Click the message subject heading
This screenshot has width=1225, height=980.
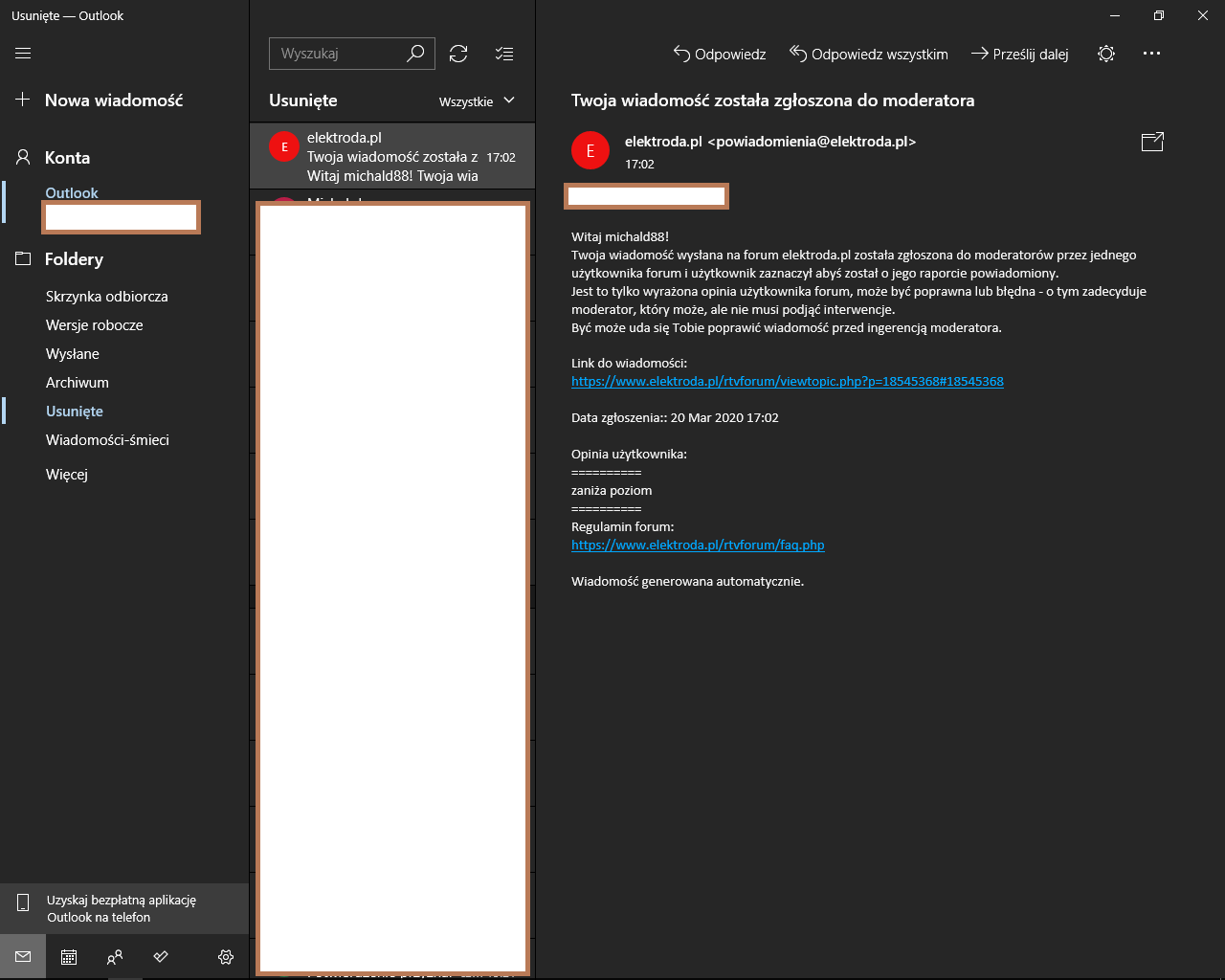772,100
